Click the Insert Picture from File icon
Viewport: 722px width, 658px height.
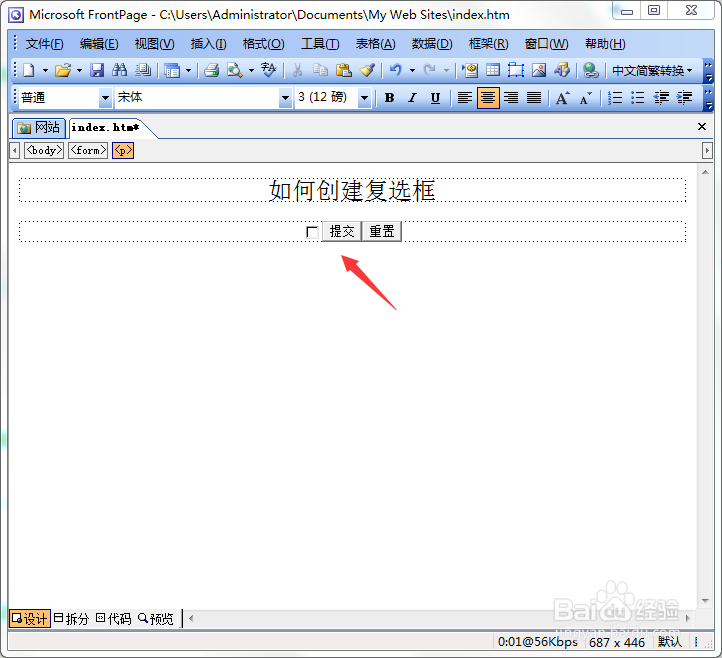tap(539, 70)
